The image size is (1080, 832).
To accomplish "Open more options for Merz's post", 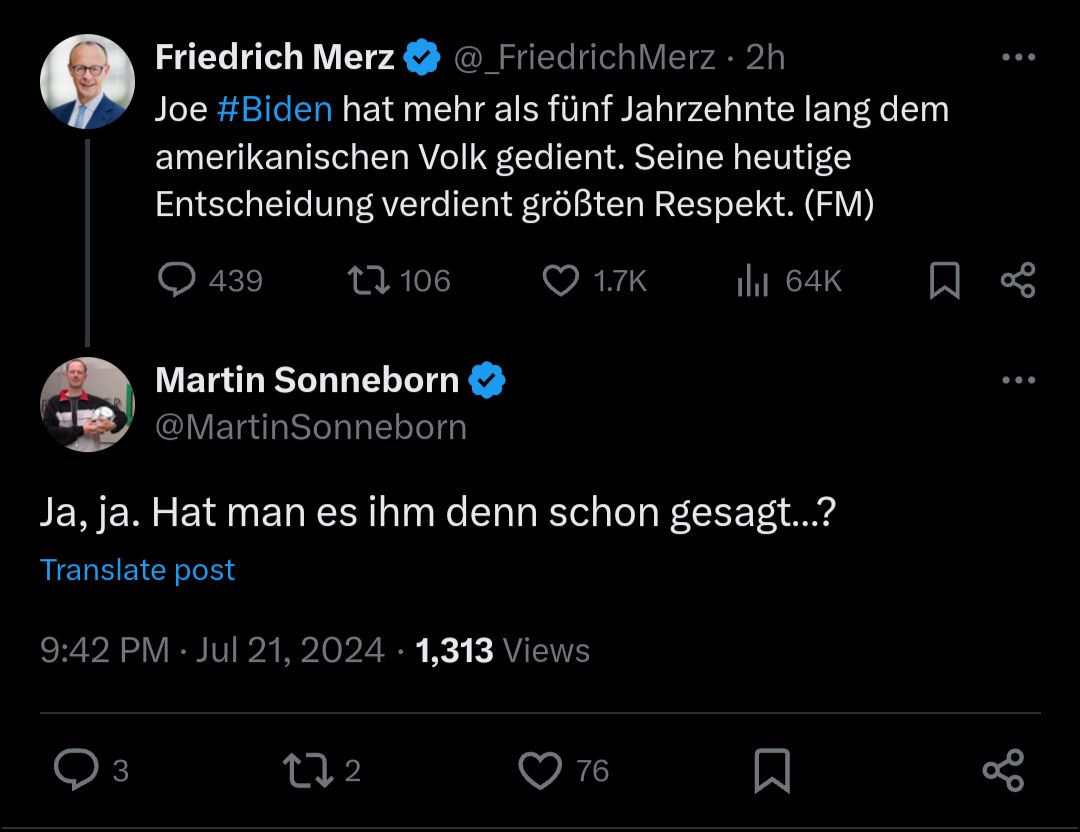I will coord(1018,58).
